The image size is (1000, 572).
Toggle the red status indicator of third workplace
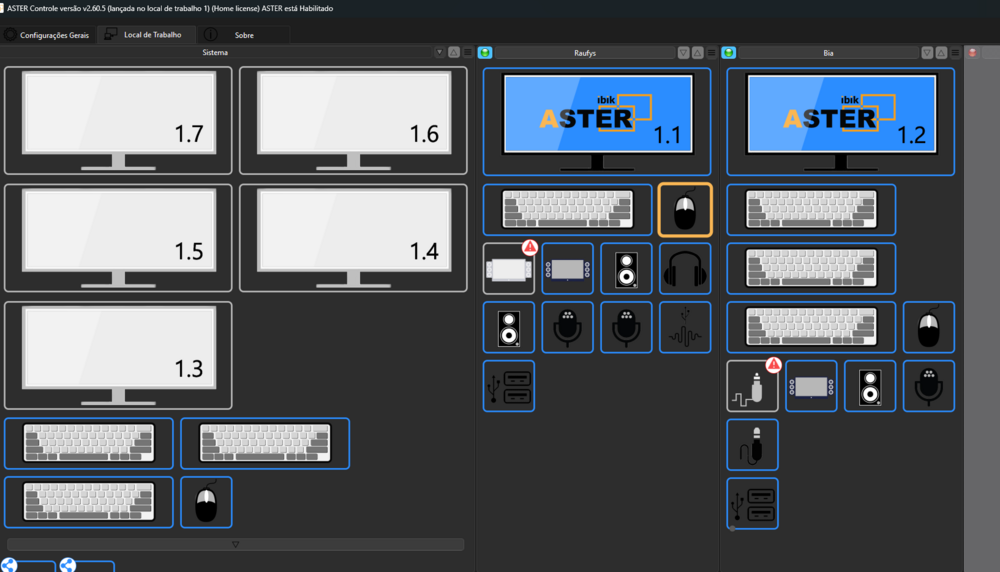coord(972,52)
